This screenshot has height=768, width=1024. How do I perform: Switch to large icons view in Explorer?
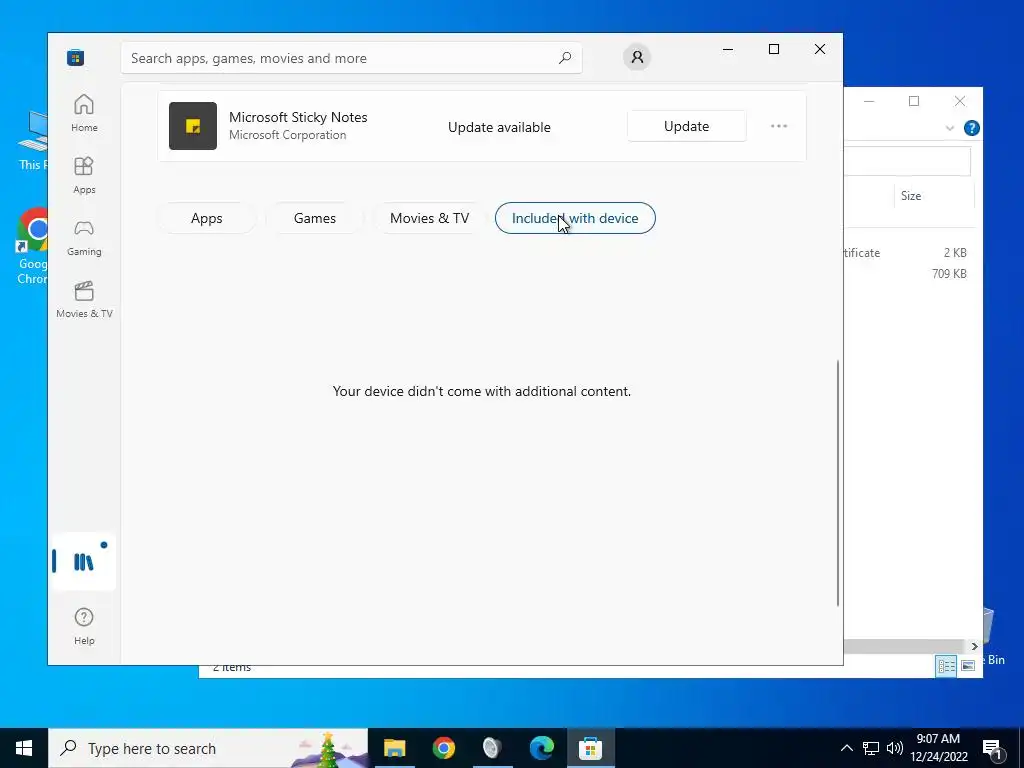coord(968,665)
